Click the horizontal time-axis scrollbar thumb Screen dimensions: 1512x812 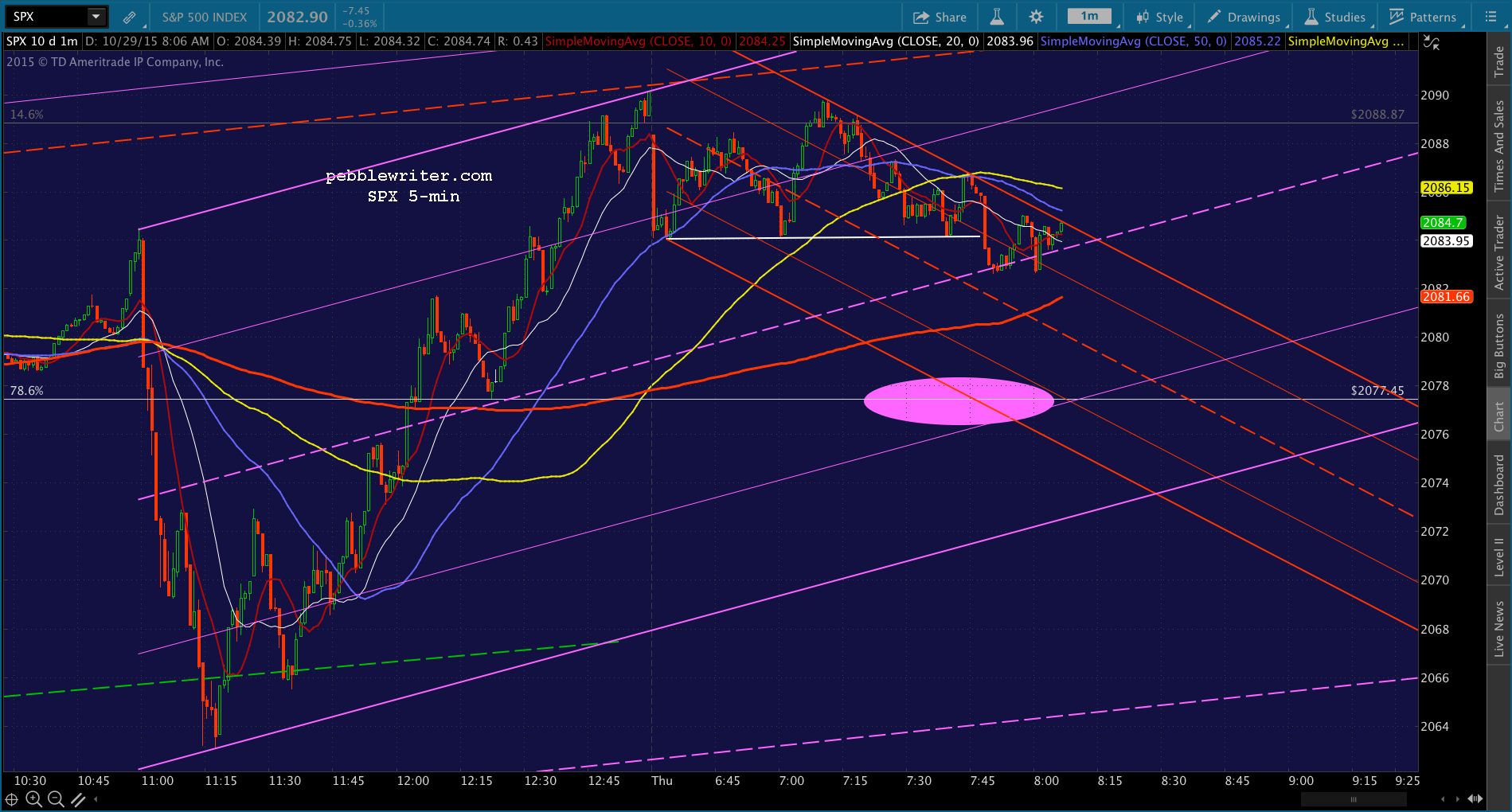(x=1354, y=799)
